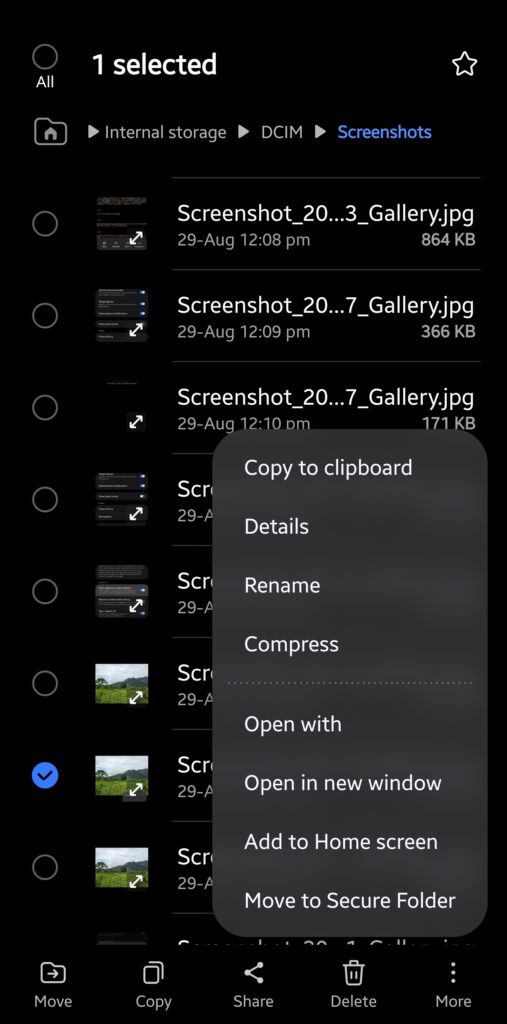
Task: Go to Internal storage breadcrumb link
Action: tap(165, 132)
